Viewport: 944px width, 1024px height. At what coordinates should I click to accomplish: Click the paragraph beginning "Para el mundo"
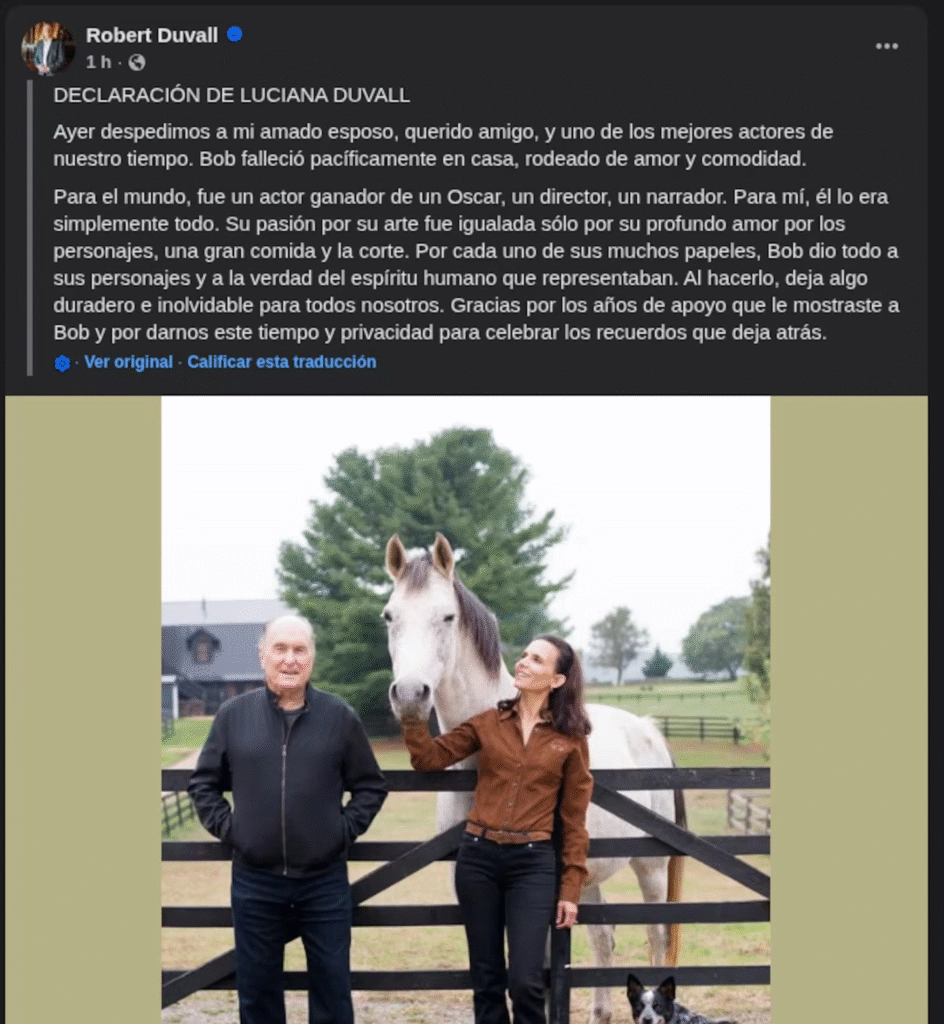click(477, 264)
